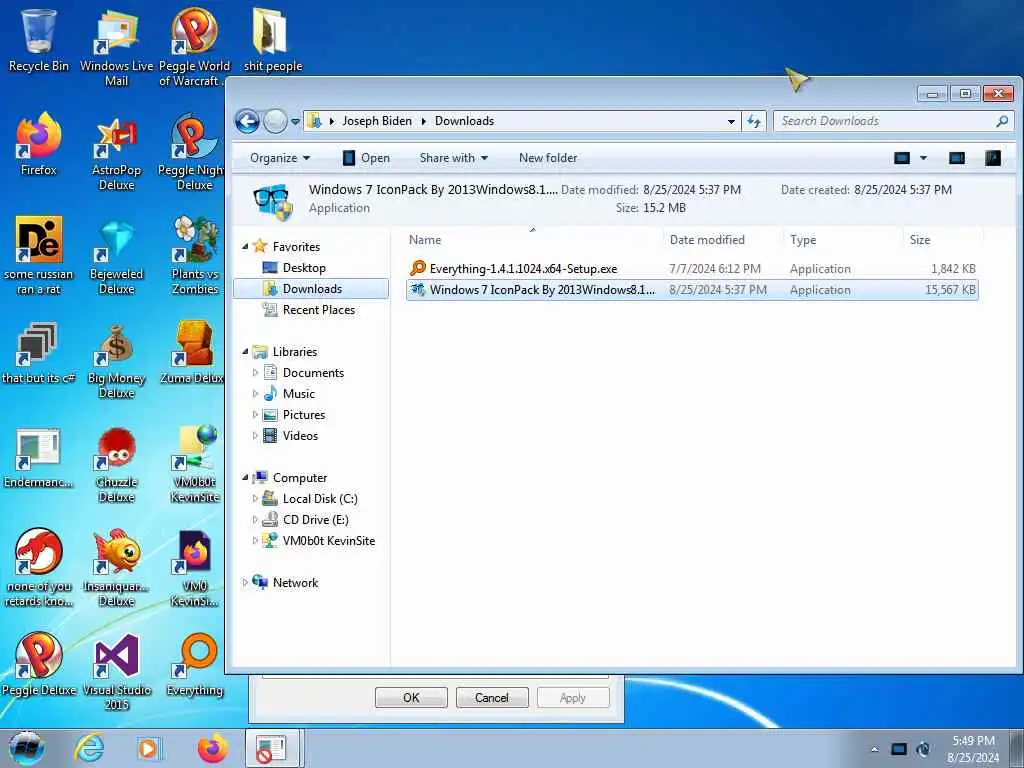Sort by the Type column header

[x=843, y=240]
